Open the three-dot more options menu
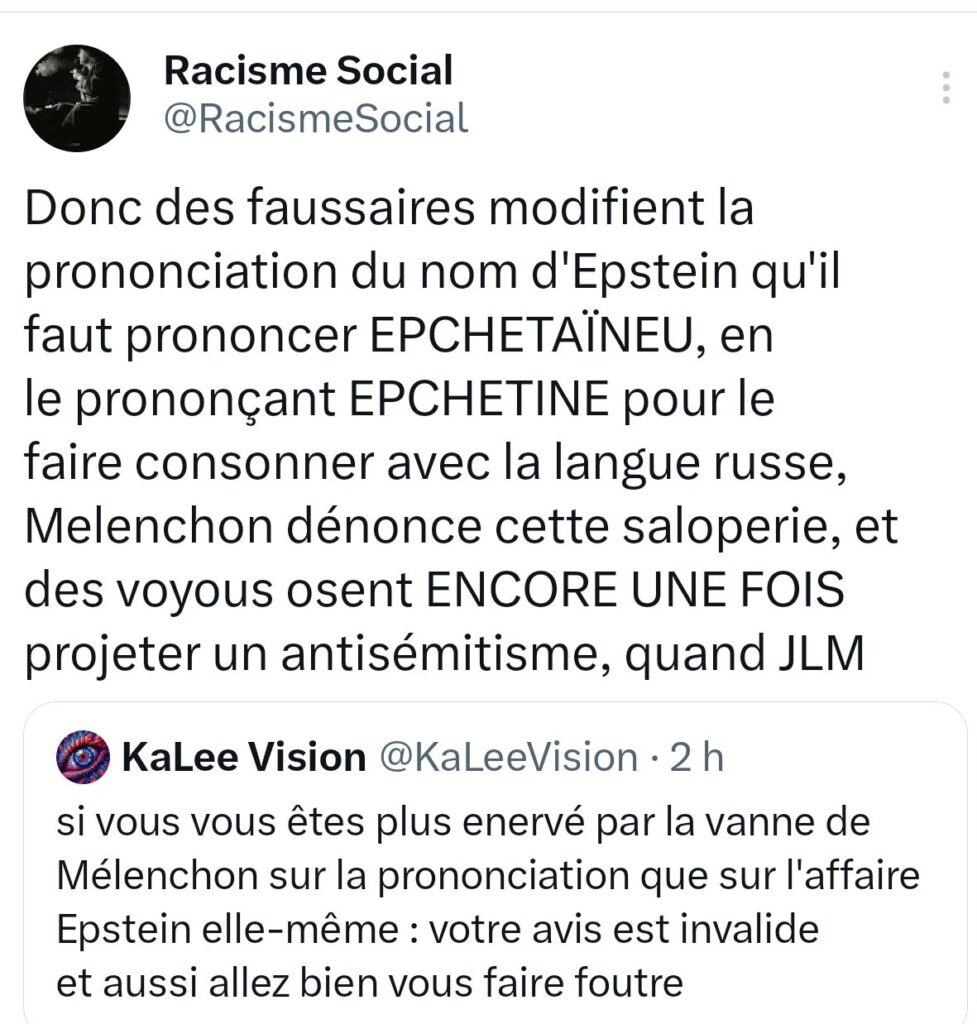 (946, 88)
